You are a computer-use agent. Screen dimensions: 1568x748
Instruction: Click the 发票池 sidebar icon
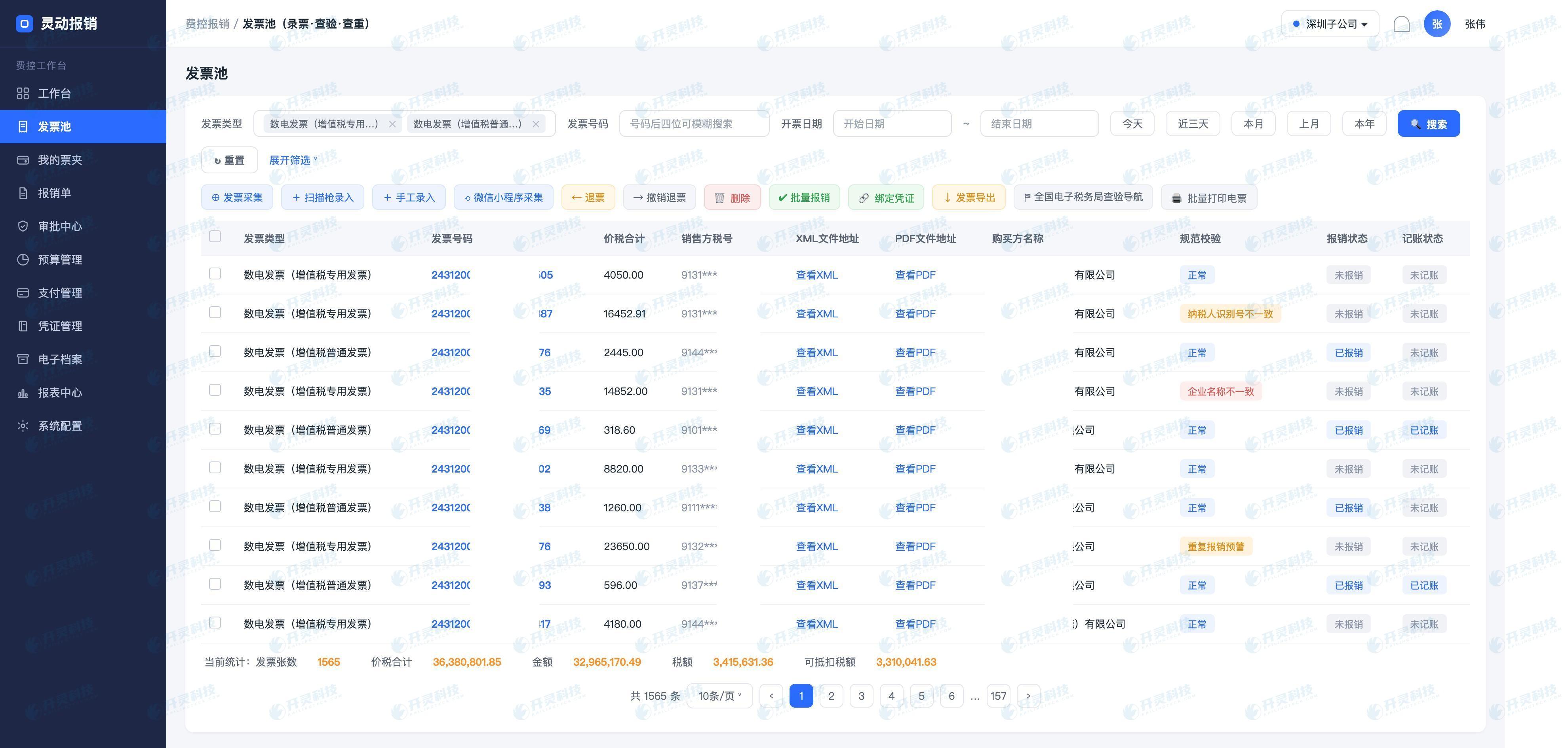[x=23, y=127]
